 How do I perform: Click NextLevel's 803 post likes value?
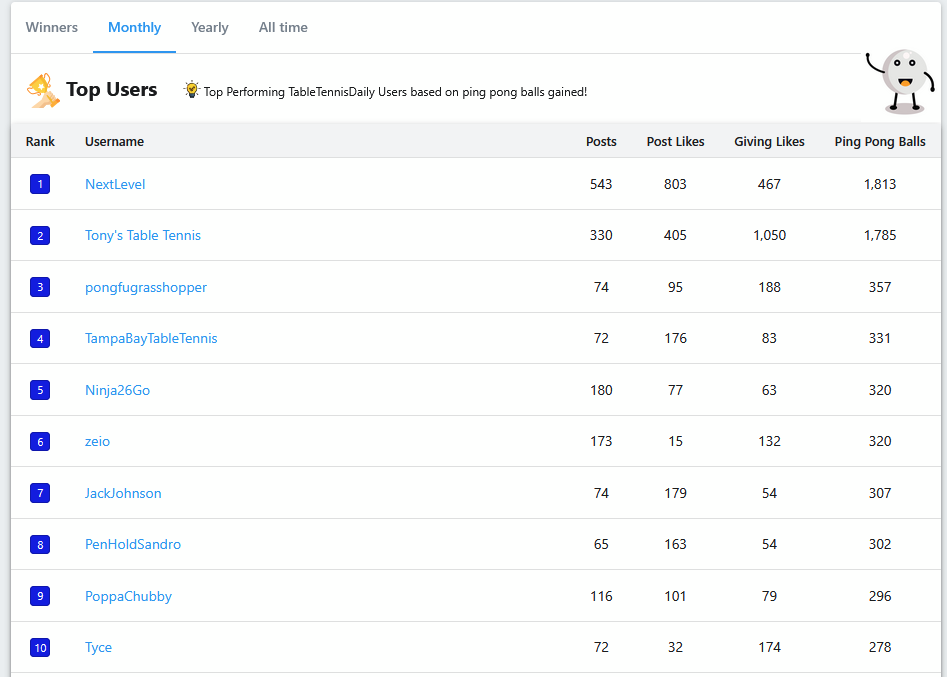pos(675,184)
